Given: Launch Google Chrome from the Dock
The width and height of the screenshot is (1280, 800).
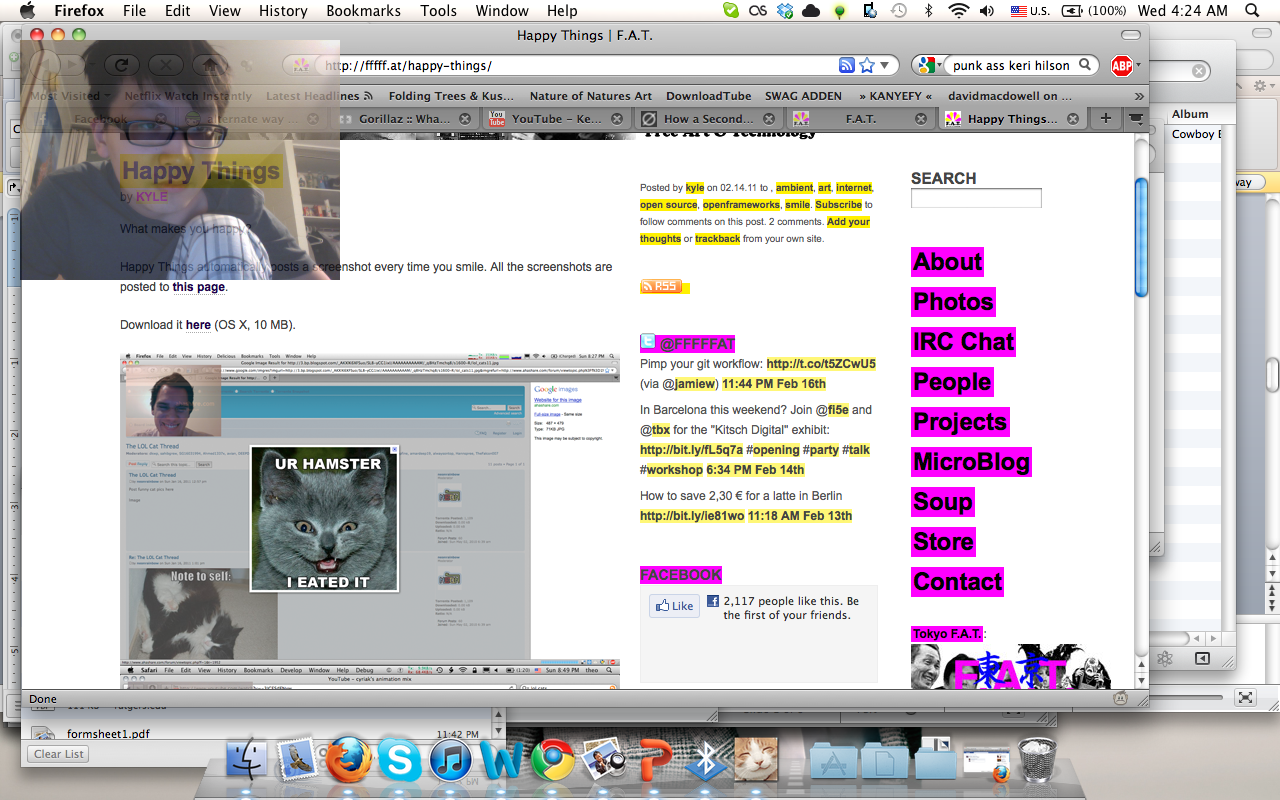Looking at the screenshot, I should coord(552,762).
